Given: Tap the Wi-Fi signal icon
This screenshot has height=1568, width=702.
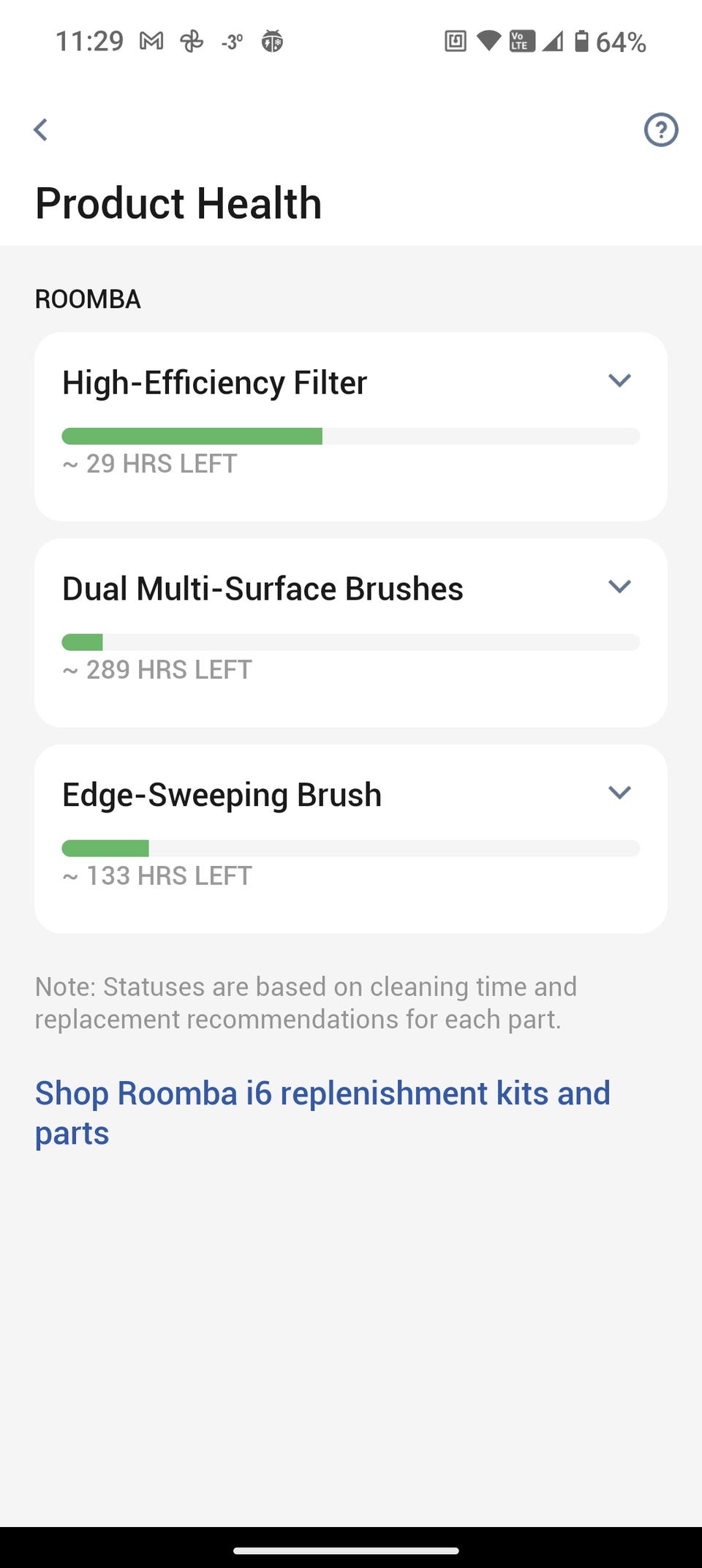Looking at the screenshot, I should point(488,41).
